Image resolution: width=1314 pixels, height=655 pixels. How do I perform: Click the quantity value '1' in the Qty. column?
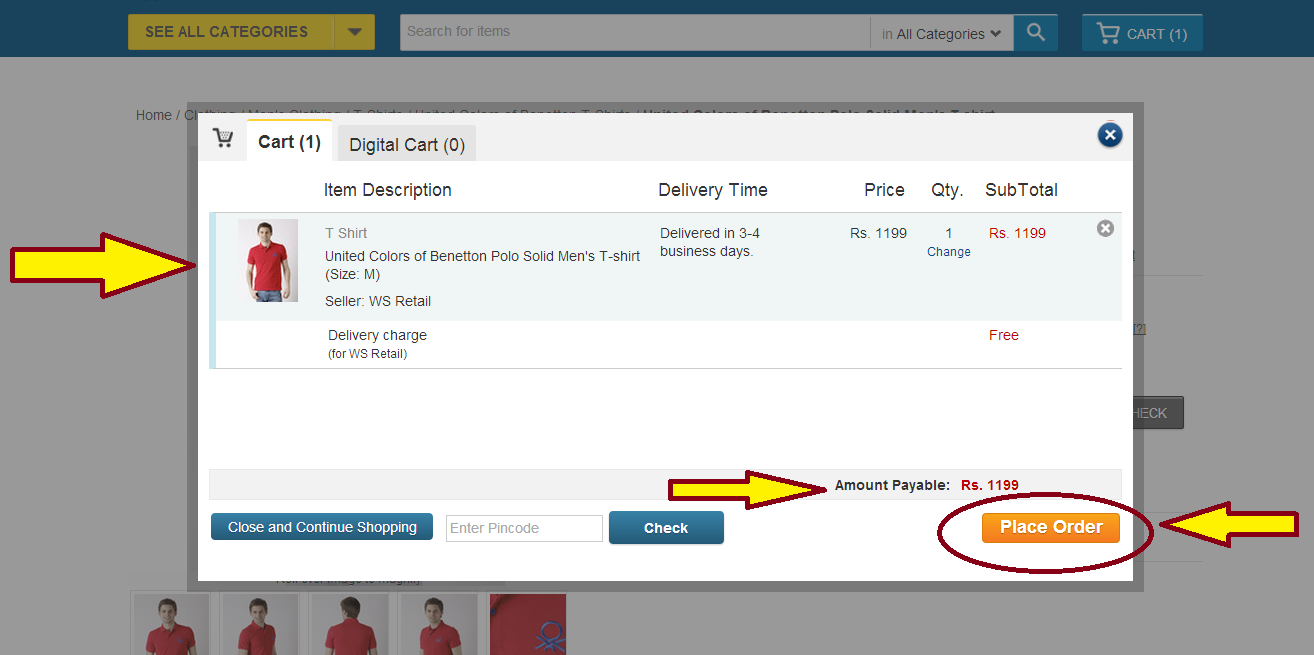click(x=949, y=233)
